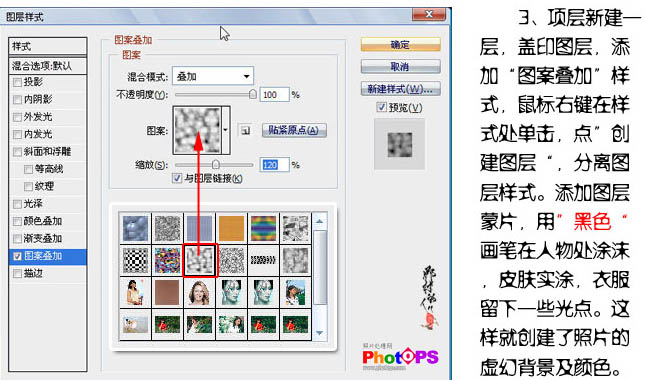Click the create new preset icon beside pattern
The width and height of the screenshot is (645, 380).
[x=246, y=131]
